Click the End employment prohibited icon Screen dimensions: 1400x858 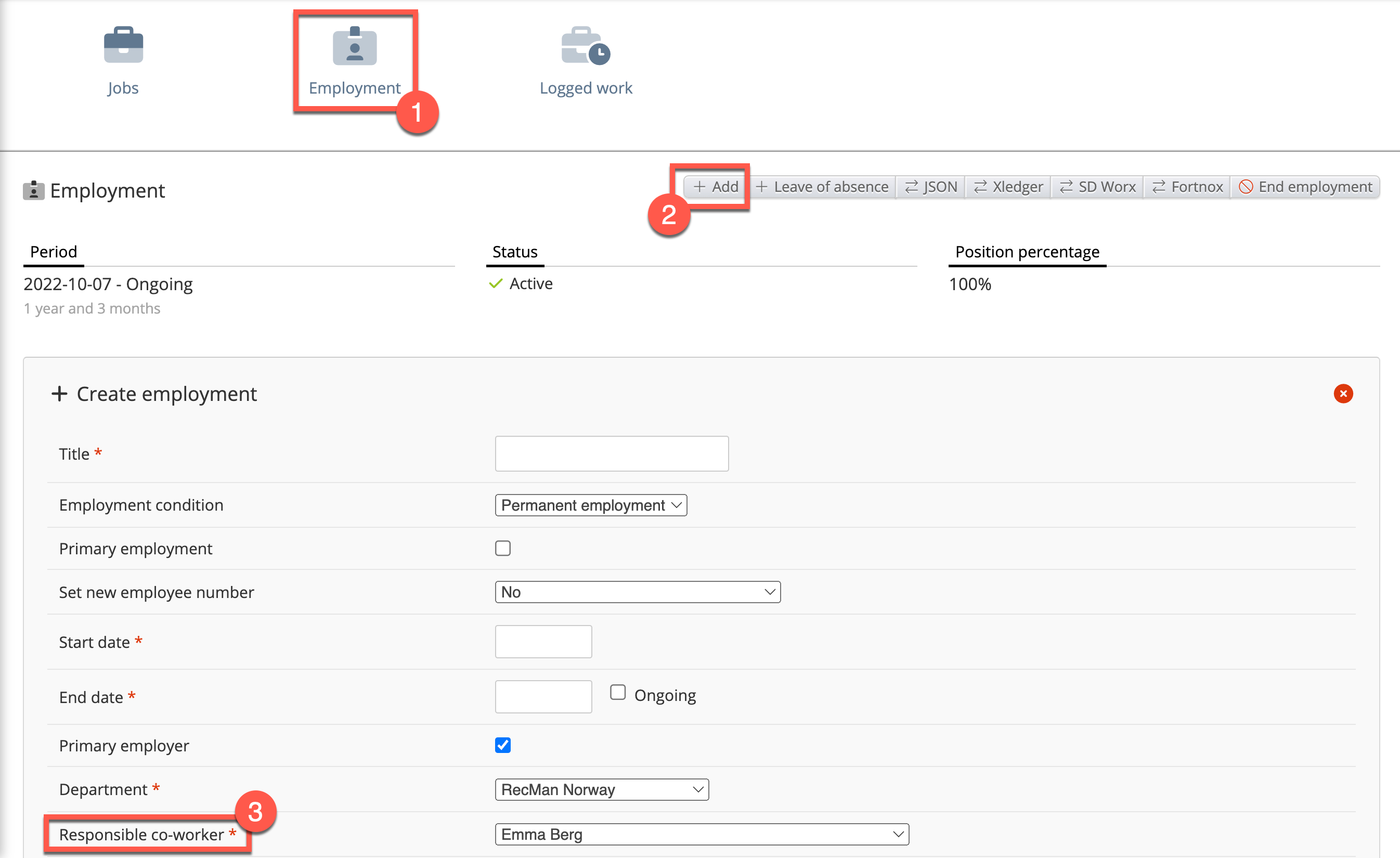pyautogui.click(x=1246, y=186)
